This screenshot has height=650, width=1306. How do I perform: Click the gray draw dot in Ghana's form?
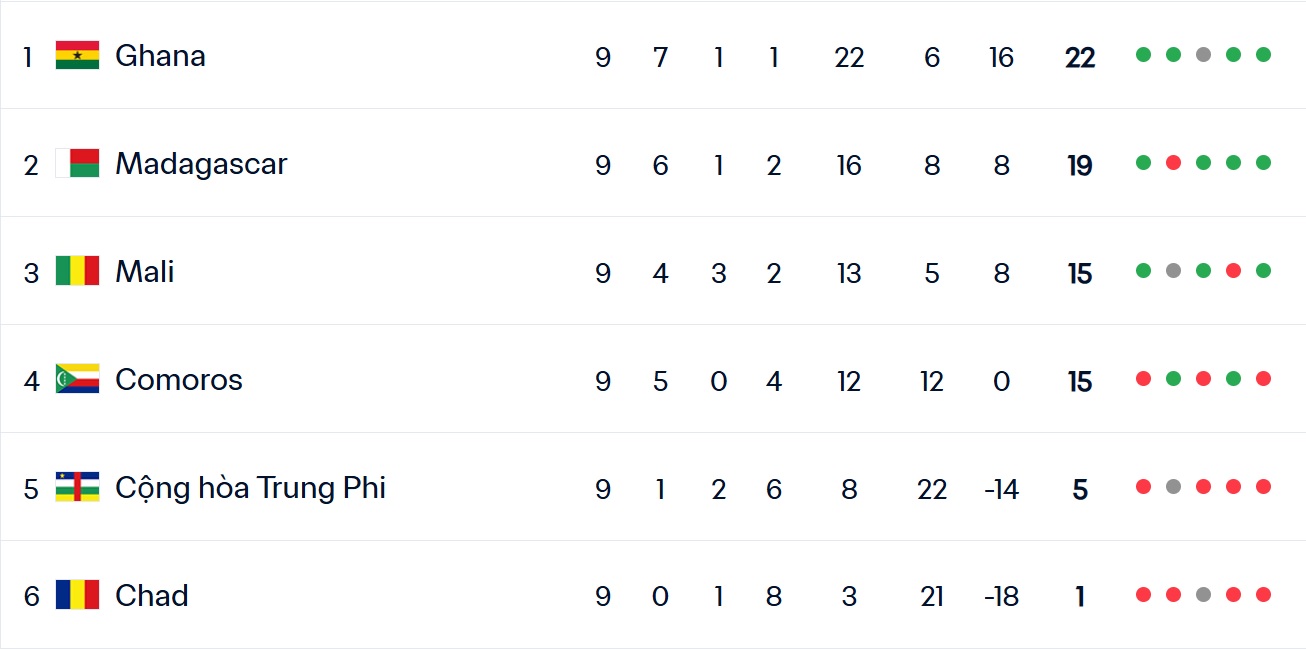pos(1203,55)
